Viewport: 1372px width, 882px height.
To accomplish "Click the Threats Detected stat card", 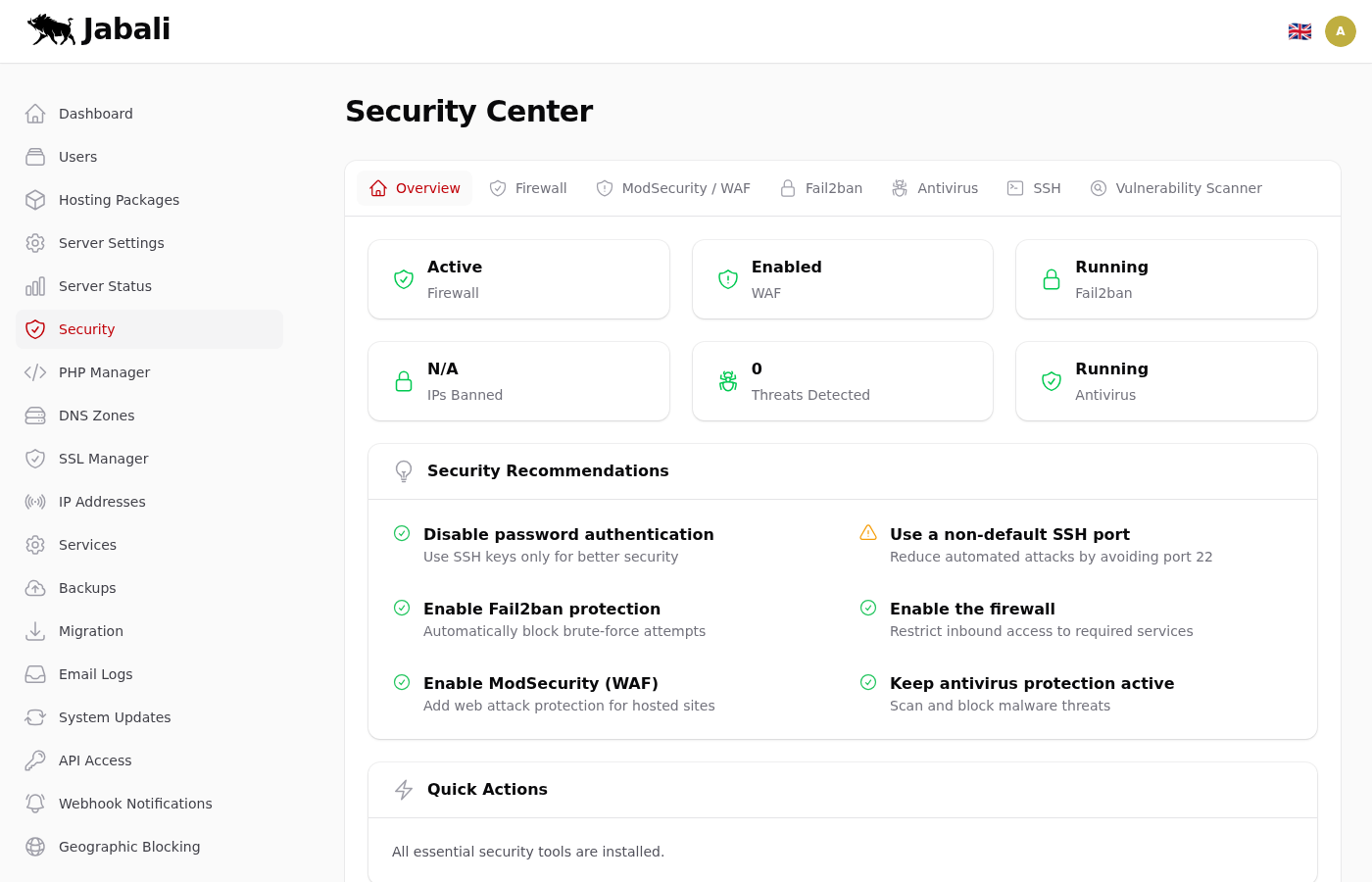I will tap(842, 381).
